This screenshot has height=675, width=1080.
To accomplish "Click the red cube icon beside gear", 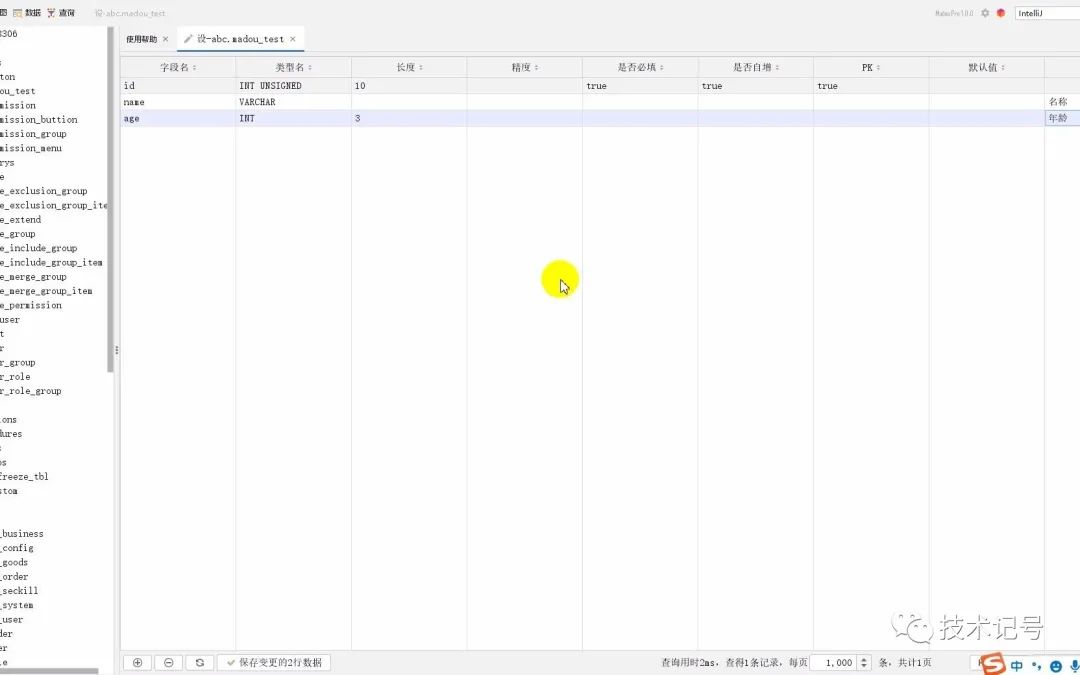I will point(1001,13).
